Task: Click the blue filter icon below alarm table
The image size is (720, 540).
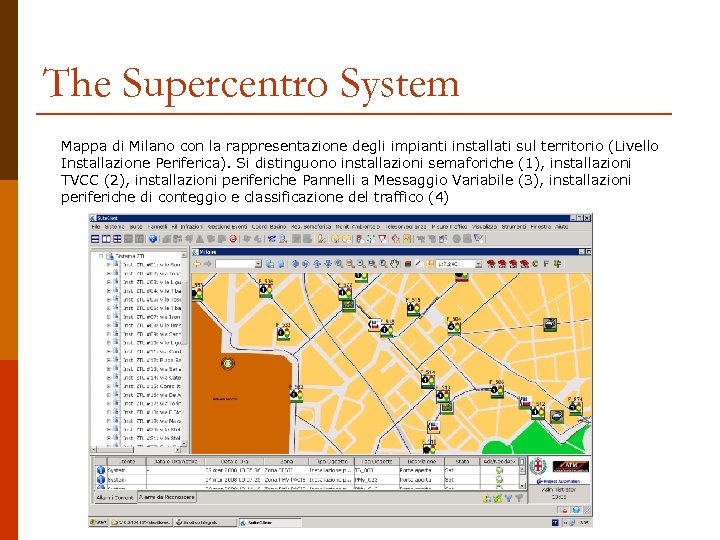Action: (508, 498)
